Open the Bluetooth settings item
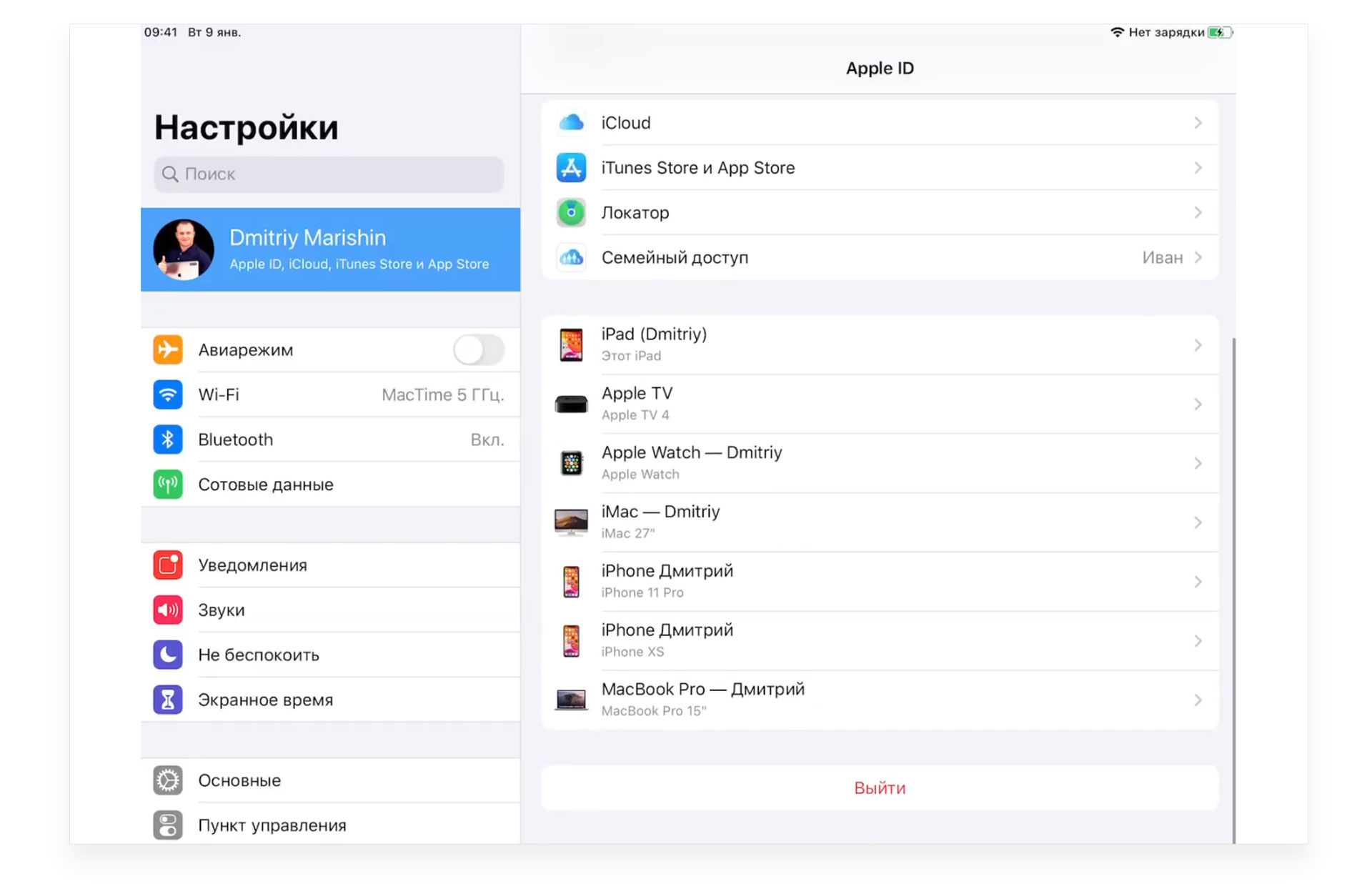This screenshot has width=1372, height=884. coord(330,439)
